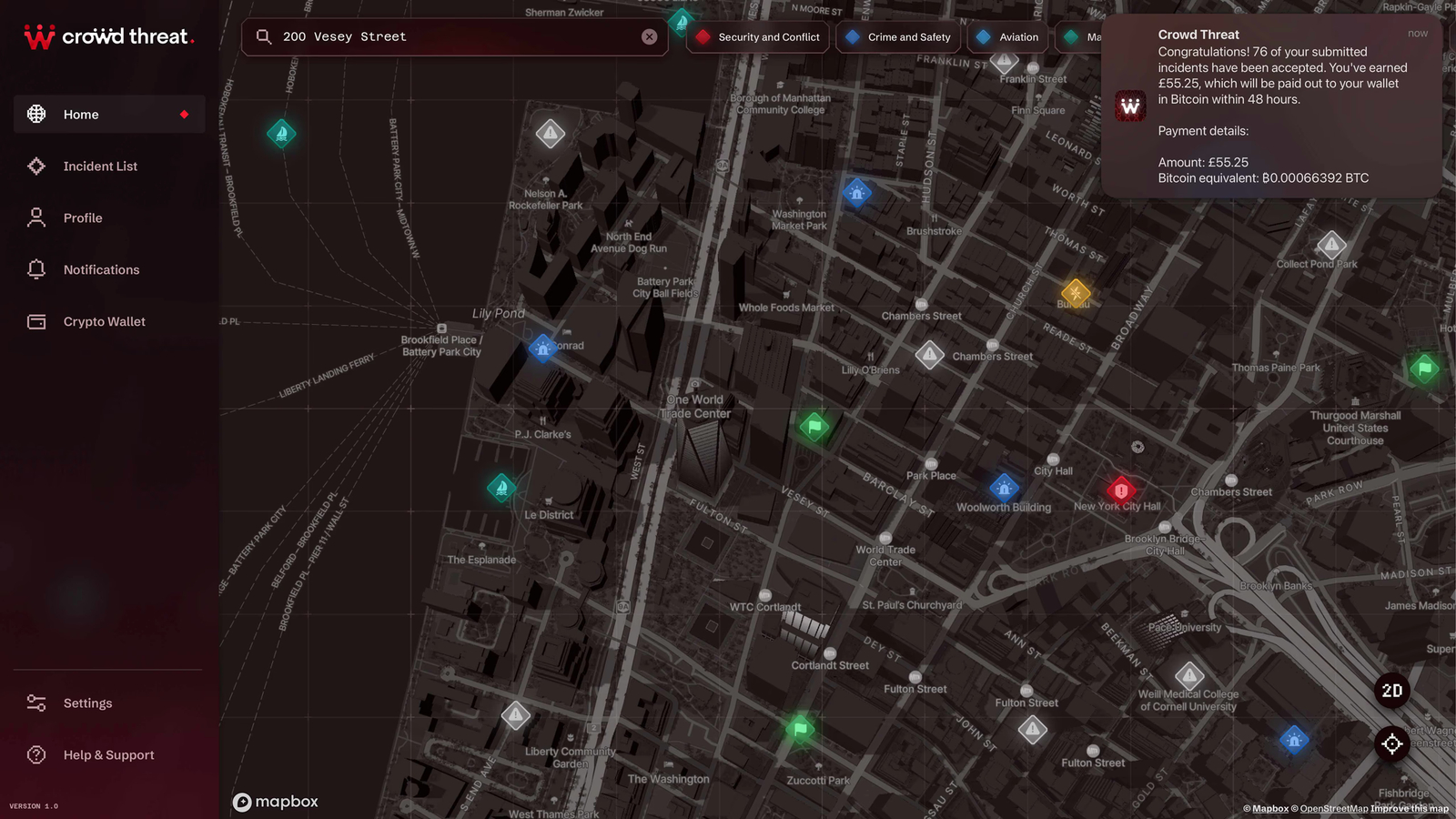Open Crypto Wallet via its wallet icon
Viewport: 1456px width, 819px height.
(x=36, y=321)
